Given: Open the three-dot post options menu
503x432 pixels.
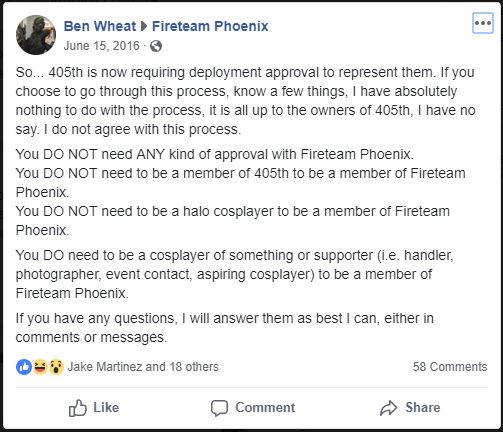Looking at the screenshot, I should (483, 23).
